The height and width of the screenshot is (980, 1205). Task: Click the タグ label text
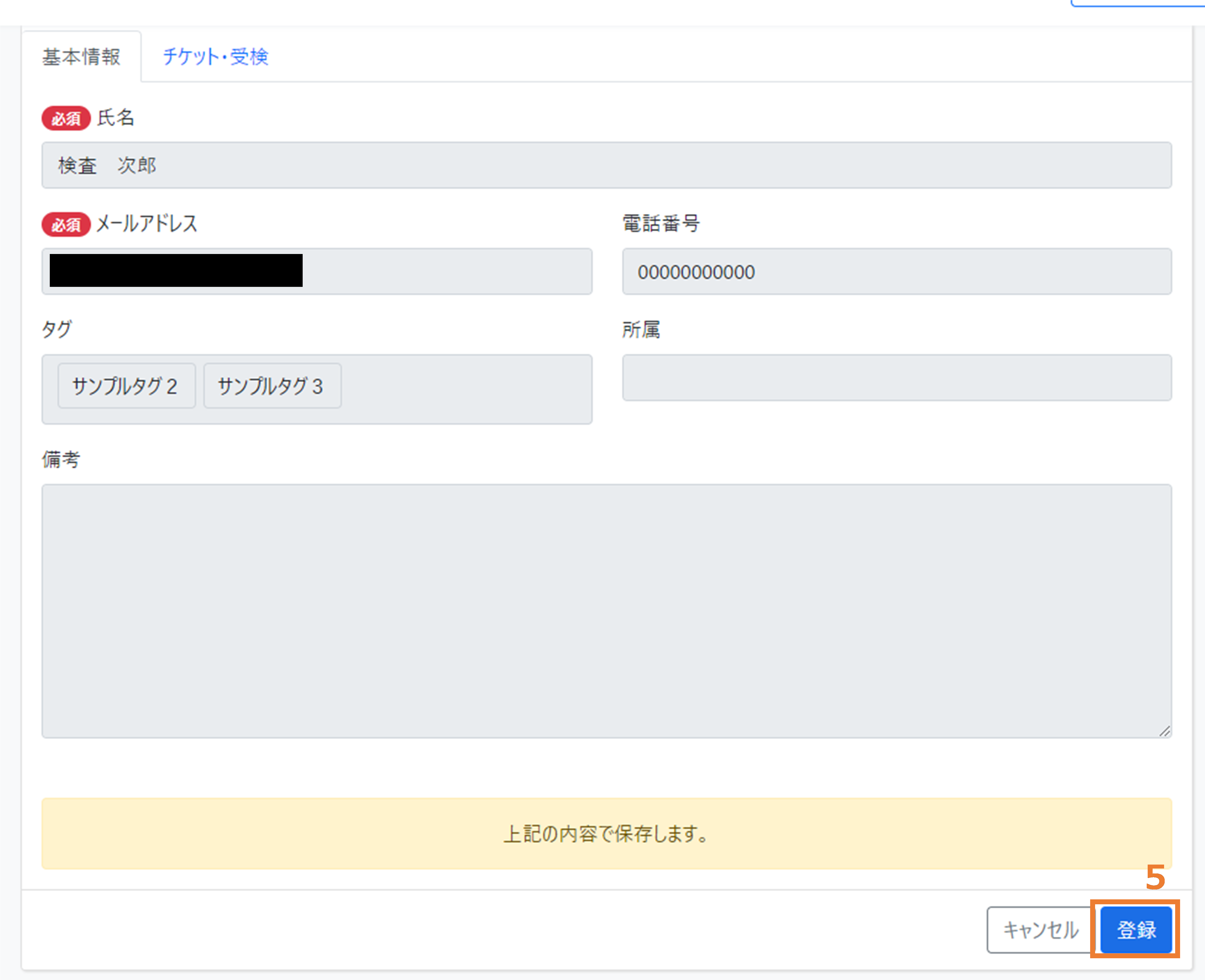[x=57, y=329]
